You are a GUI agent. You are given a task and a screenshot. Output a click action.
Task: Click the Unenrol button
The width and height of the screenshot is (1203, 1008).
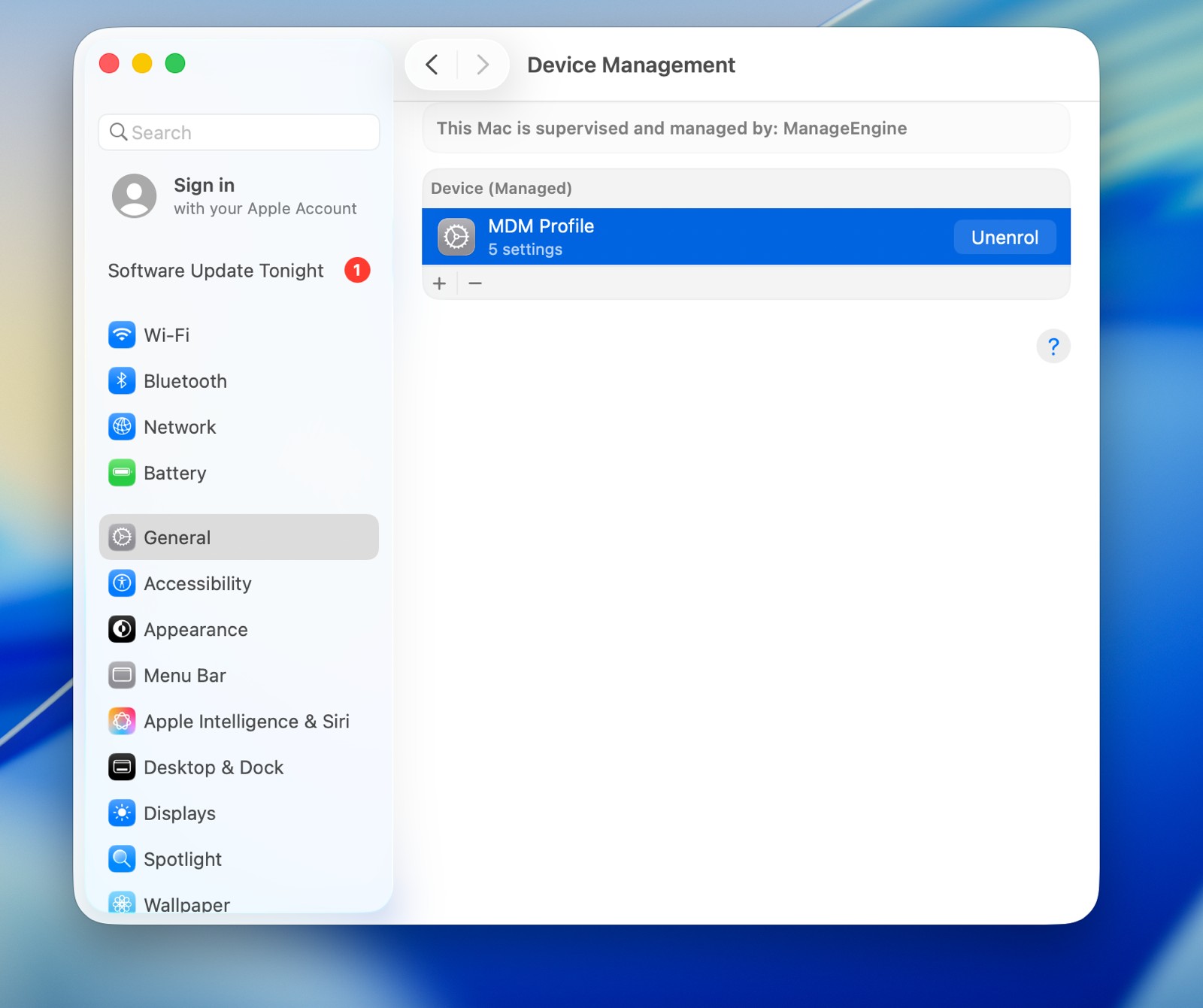pos(1005,238)
